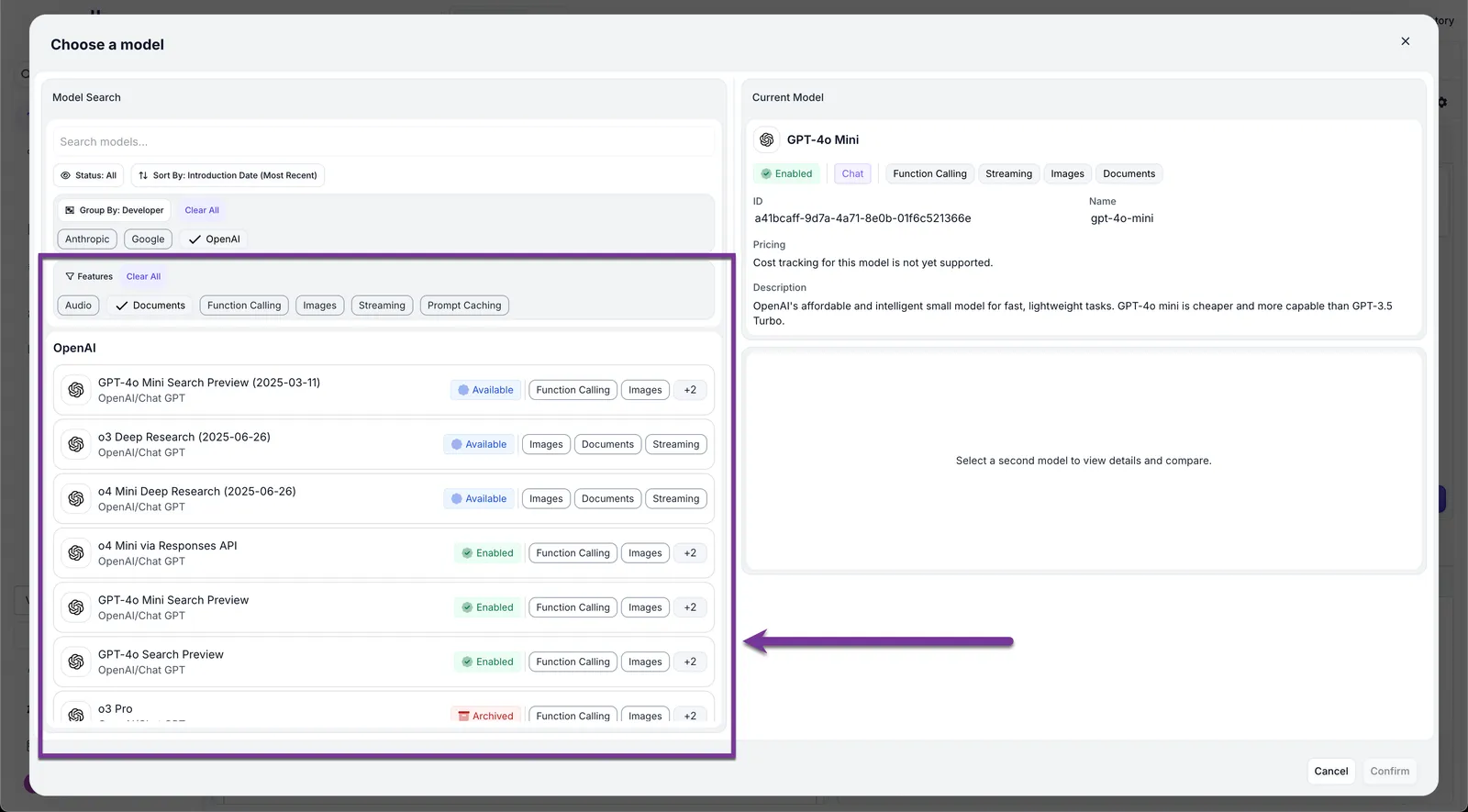This screenshot has width=1468, height=812.
Task: Toggle the Streaming feature filter
Action: [x=382, y=306]
